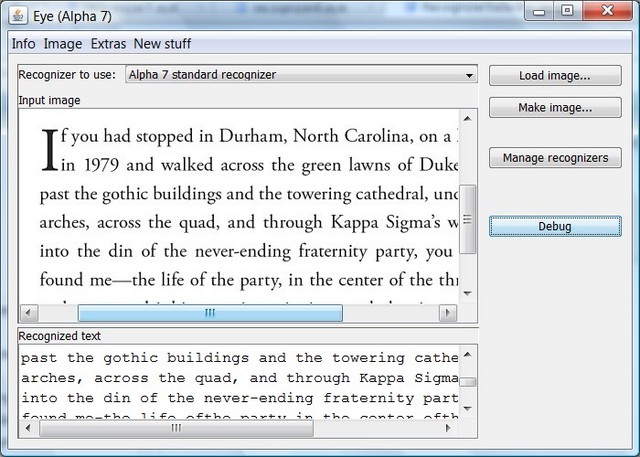Click inside the Recognized text area

pyautogui.click(x=240, y=380)
